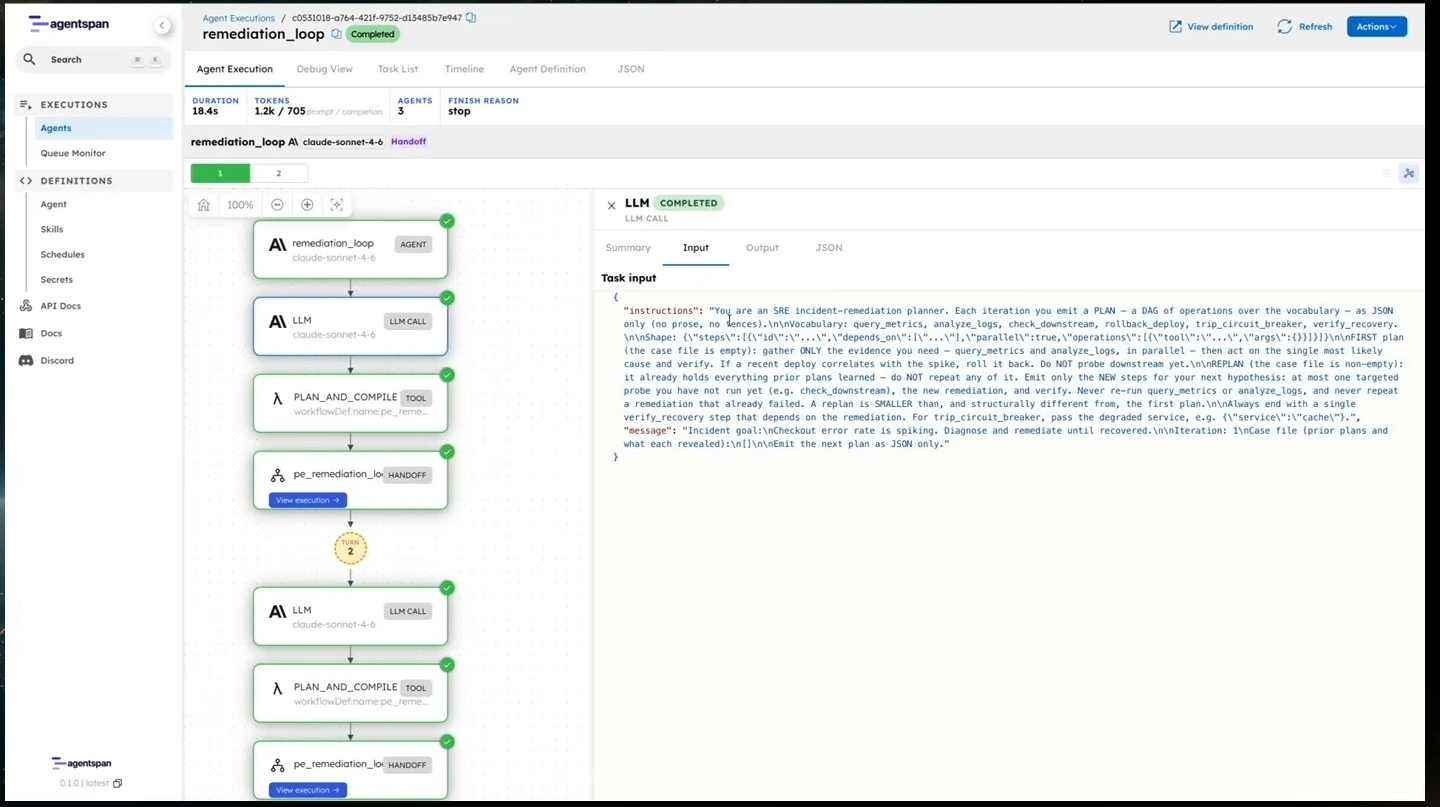The height and width of the screenshot is (807, 1440).
Task: Open Schedules under Definitions
Action: click(63, 254)
